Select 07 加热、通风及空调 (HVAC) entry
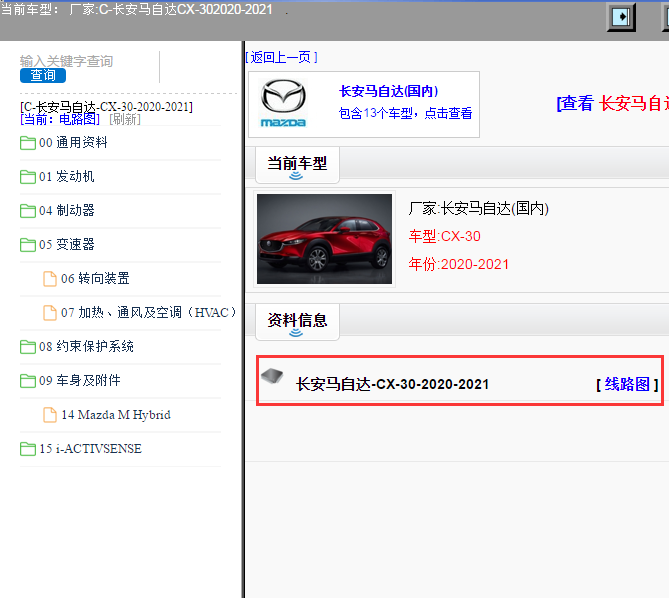This screenshot has width=669, height=598. (148, 313)
